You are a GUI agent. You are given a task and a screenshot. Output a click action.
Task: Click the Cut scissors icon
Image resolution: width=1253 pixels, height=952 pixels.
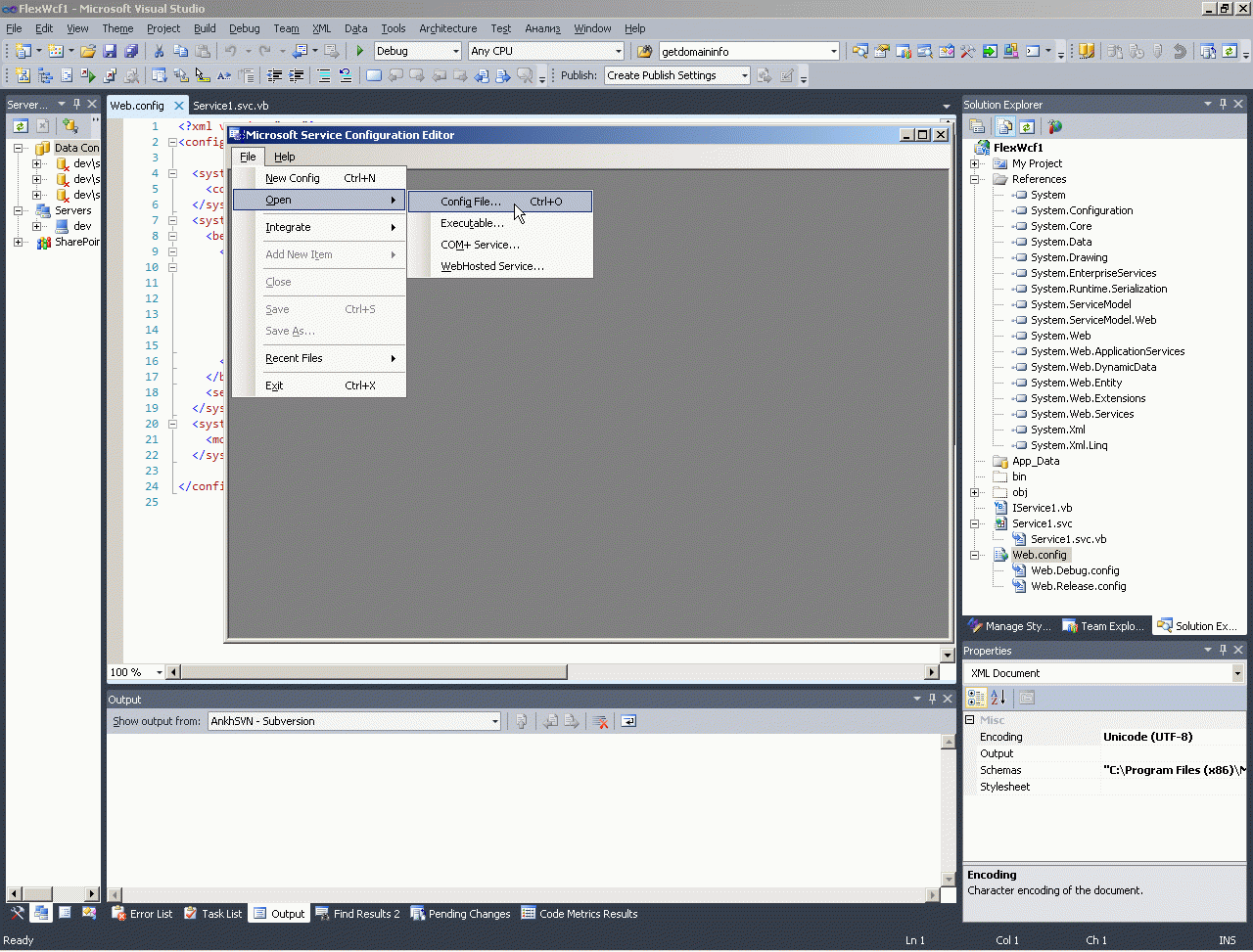pyautogui.click(x=160, y=51)
